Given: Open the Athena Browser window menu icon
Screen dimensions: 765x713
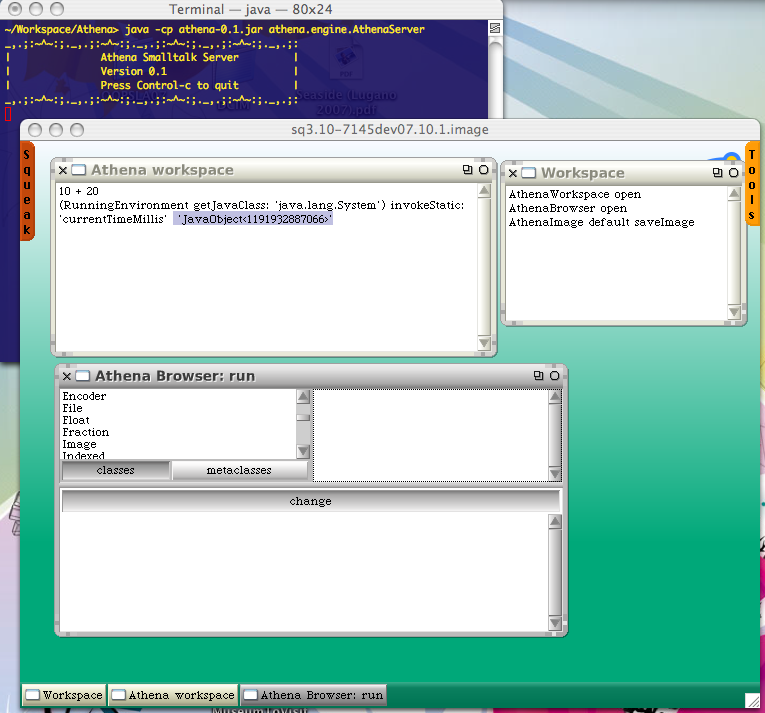Looking at the screenshot, I should tap(83, 376).
